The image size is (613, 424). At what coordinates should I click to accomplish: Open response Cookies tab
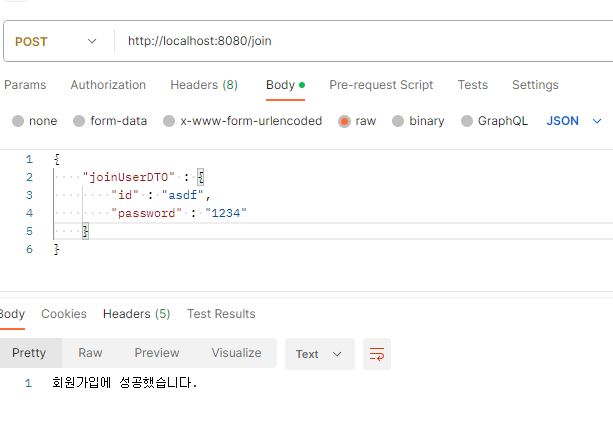(64, 314)
